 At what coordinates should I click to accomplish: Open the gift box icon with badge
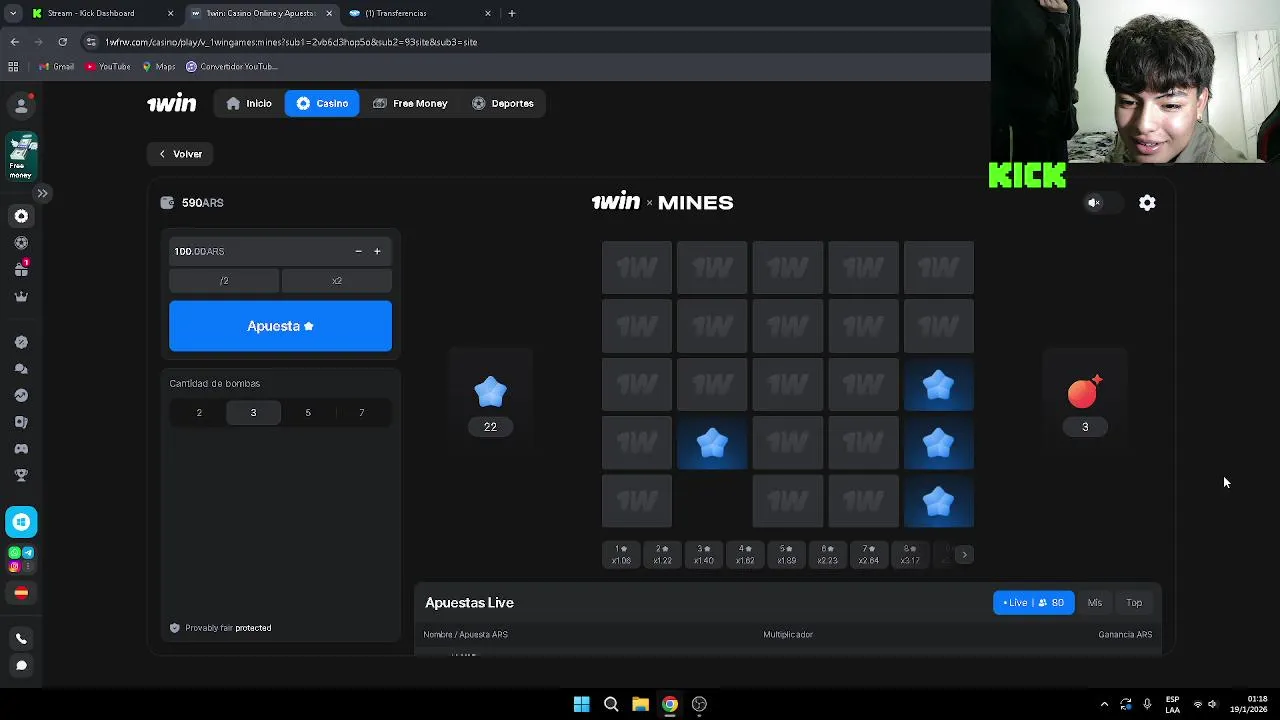[x=21, y=269]
